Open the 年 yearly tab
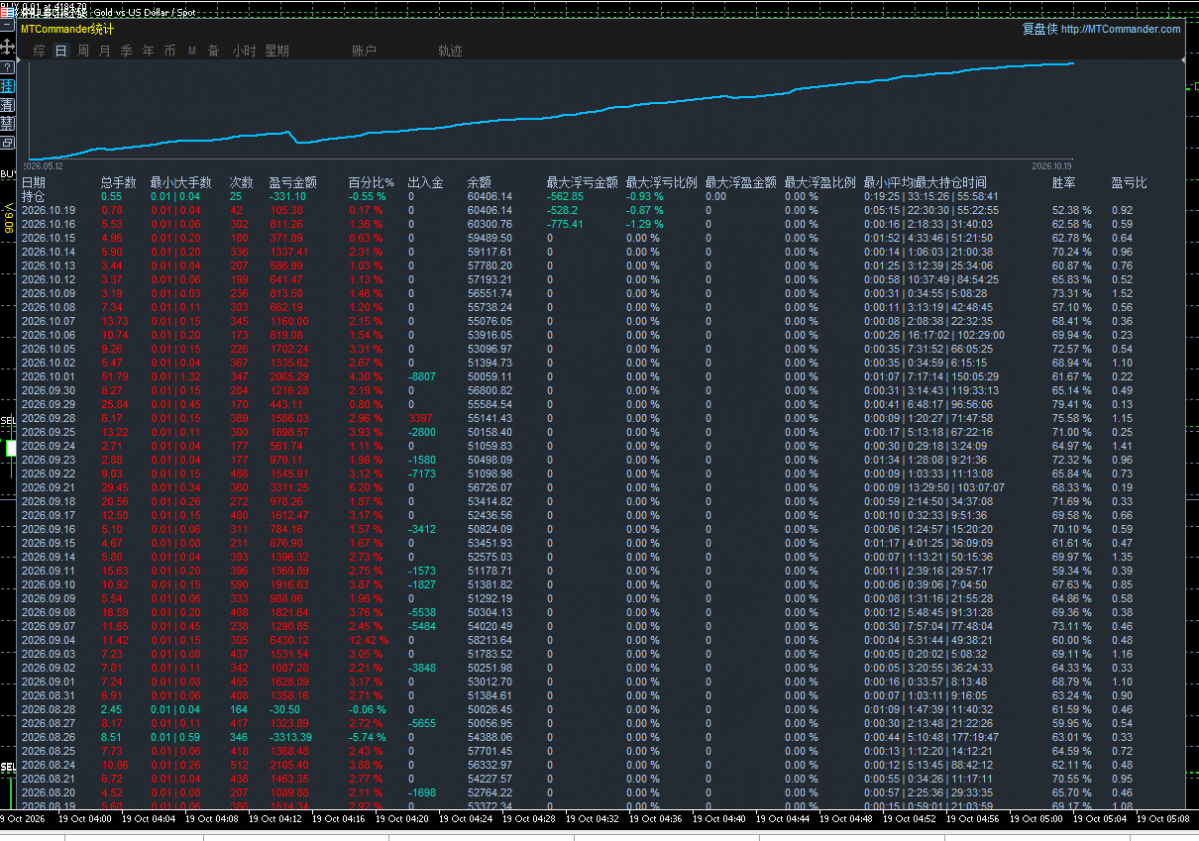Screen dimensions: 1199x841 click(148, 50)
